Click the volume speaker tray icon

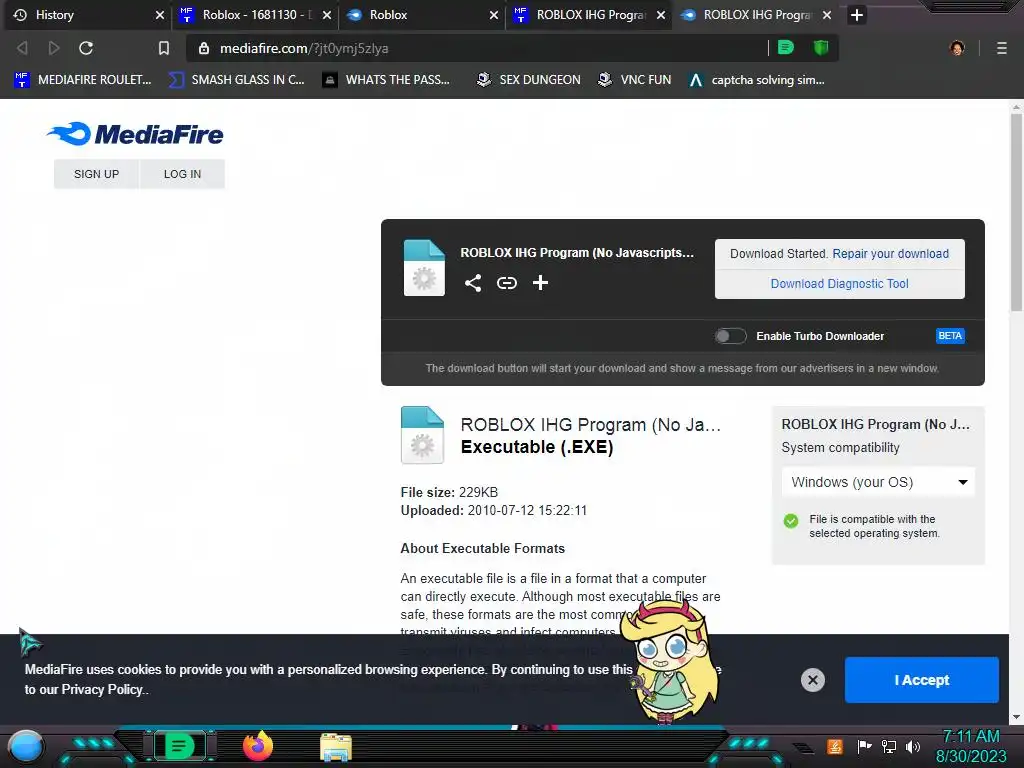pos(912,746)
